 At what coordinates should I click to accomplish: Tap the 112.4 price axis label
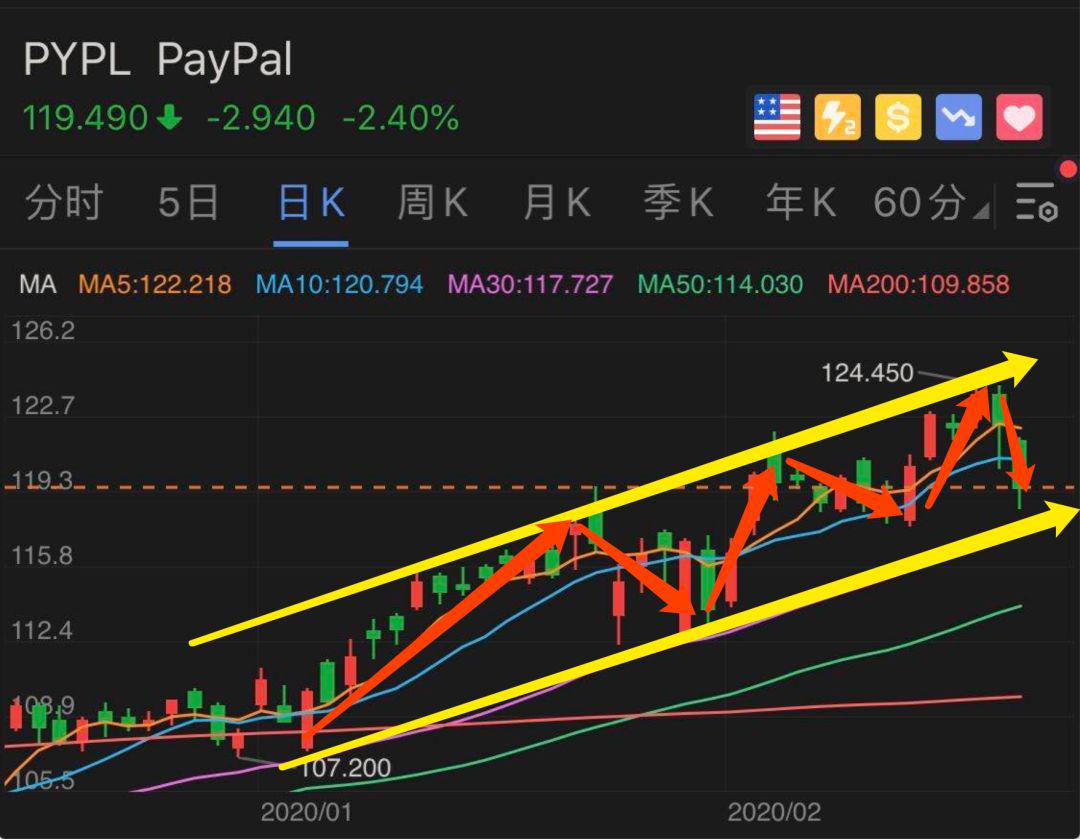click(42, 630)
